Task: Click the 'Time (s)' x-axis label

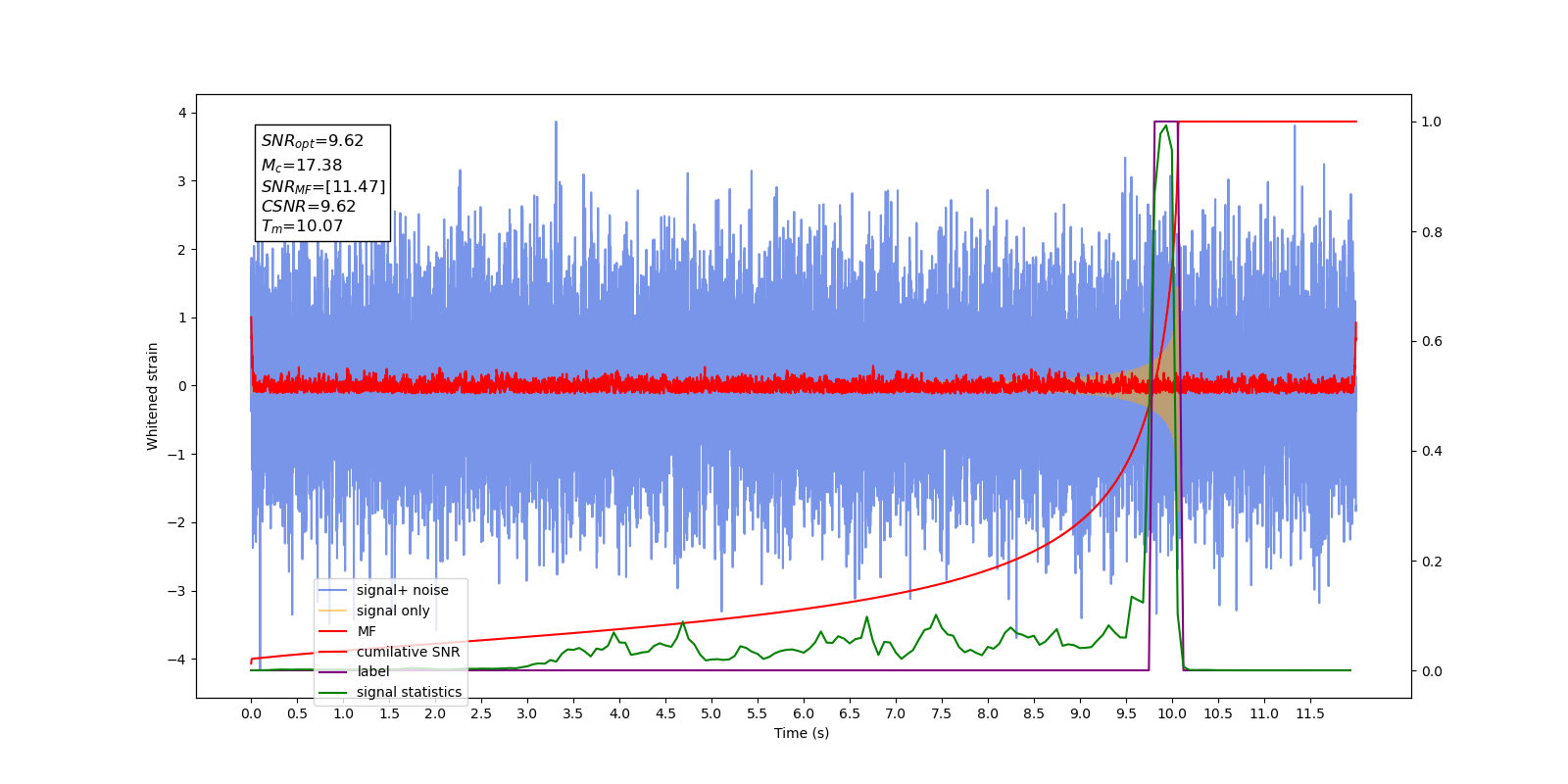Action: (802, 733)
